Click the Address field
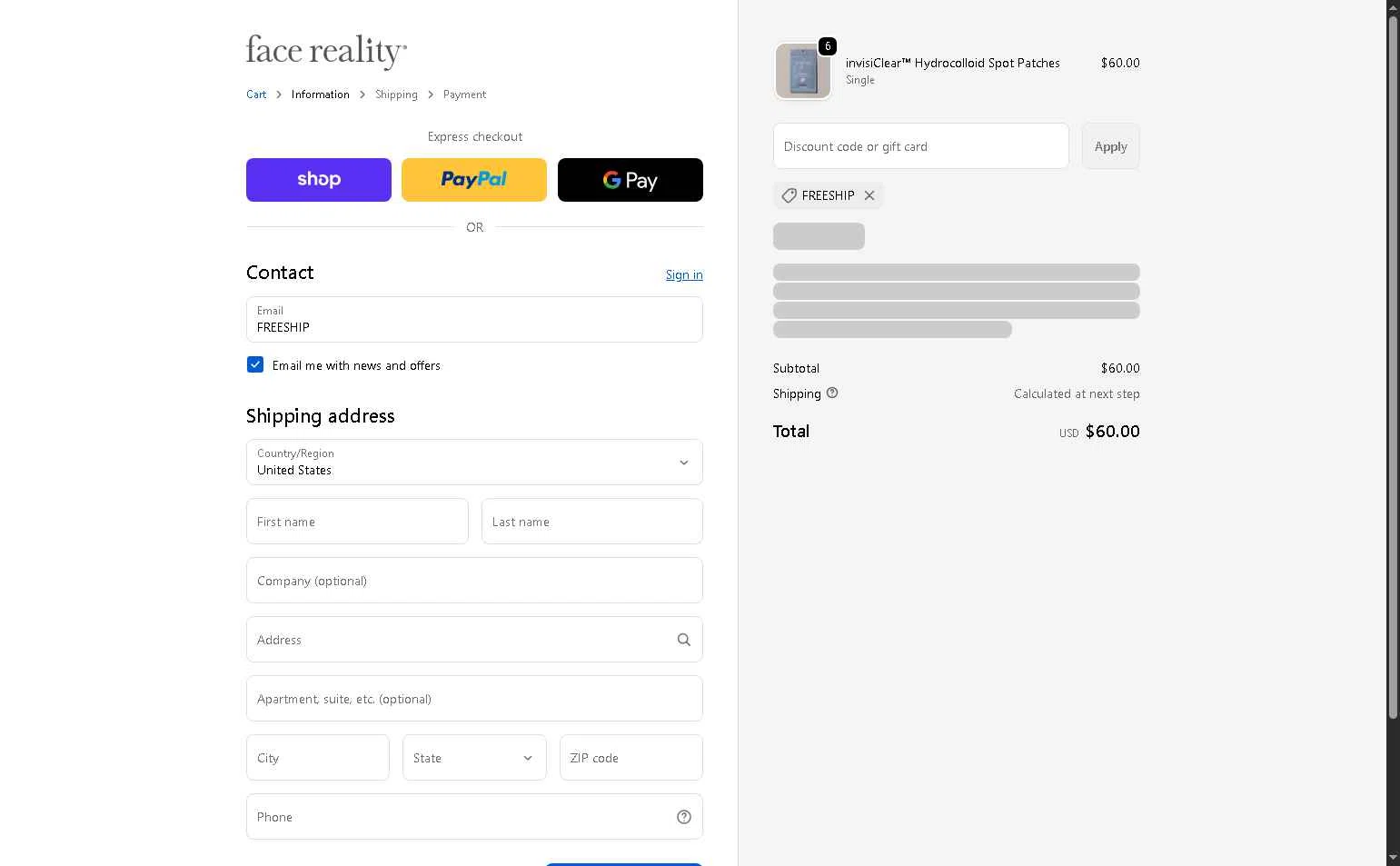Viewport: 1400px width, 866px height. point(474,640)
